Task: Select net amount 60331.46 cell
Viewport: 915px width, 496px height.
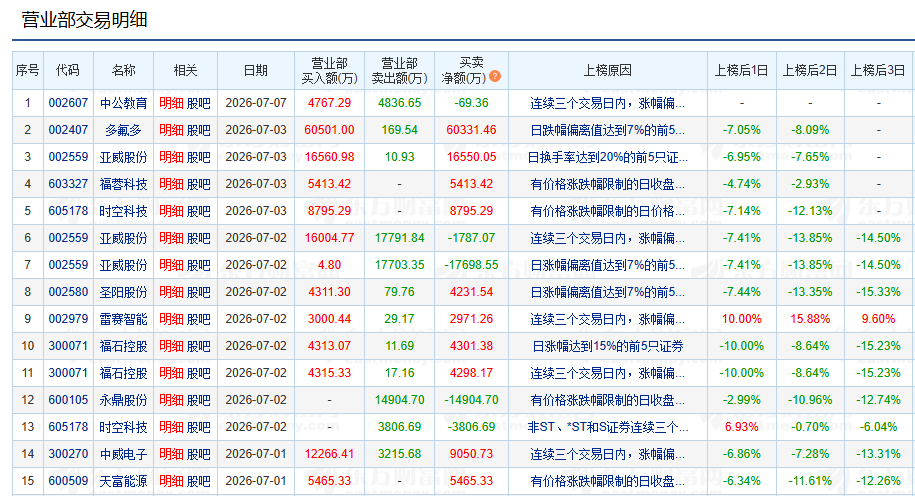Action: point(472,130)
